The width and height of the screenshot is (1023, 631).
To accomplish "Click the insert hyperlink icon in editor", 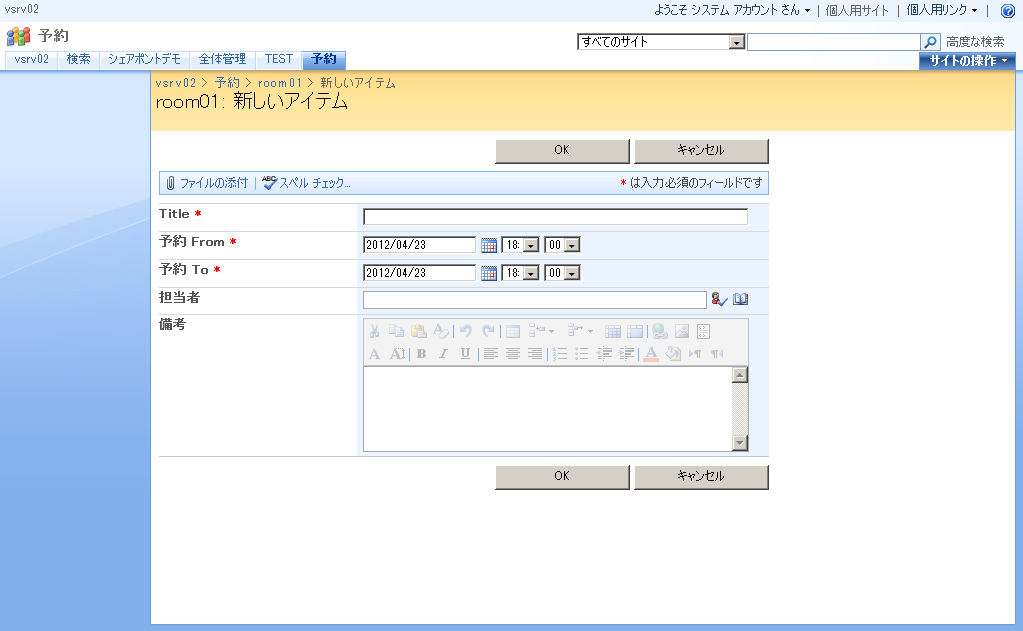I will 659,331.
